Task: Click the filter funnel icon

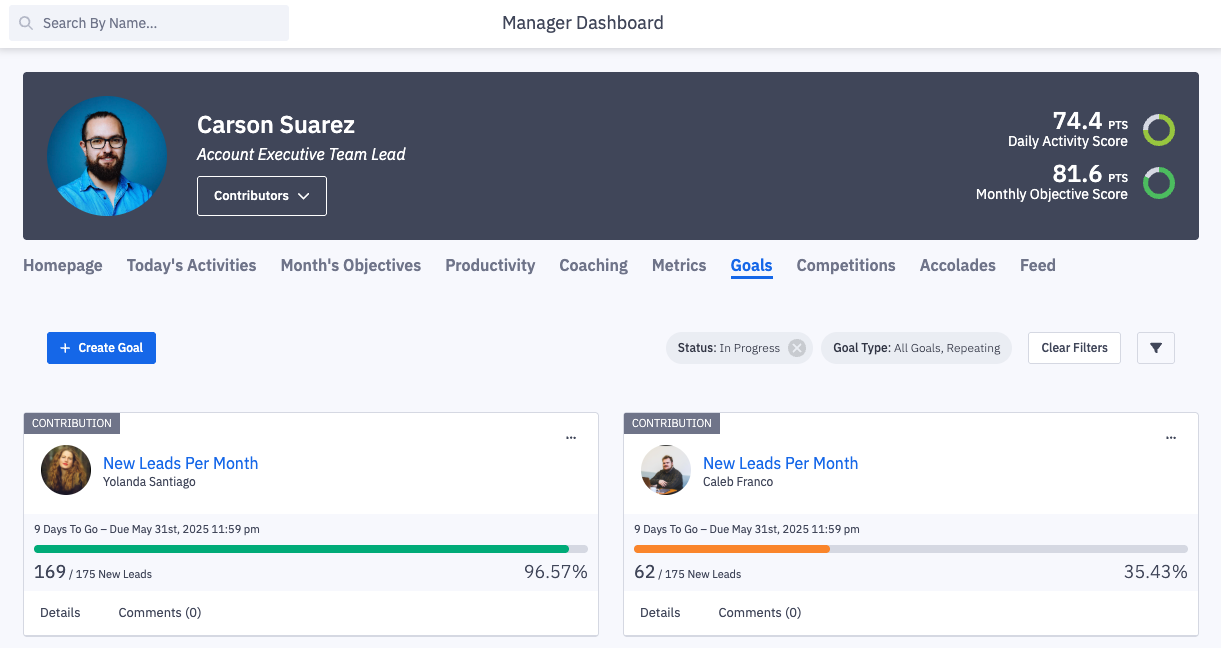Action: coord(1156,348)
